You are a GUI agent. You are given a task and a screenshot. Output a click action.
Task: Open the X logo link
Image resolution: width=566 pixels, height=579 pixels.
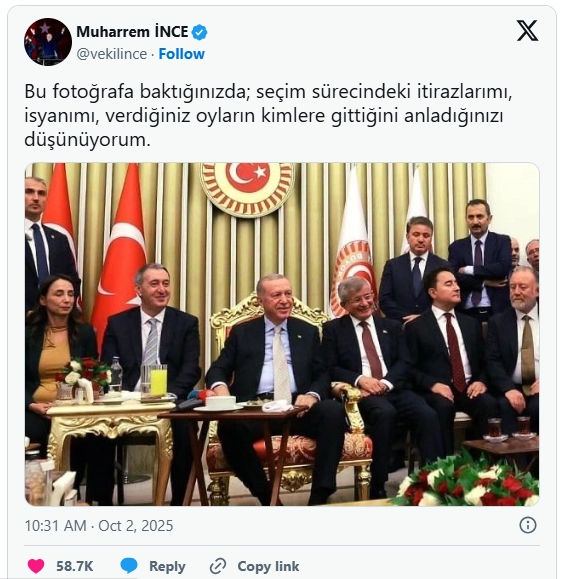(527, 31)
